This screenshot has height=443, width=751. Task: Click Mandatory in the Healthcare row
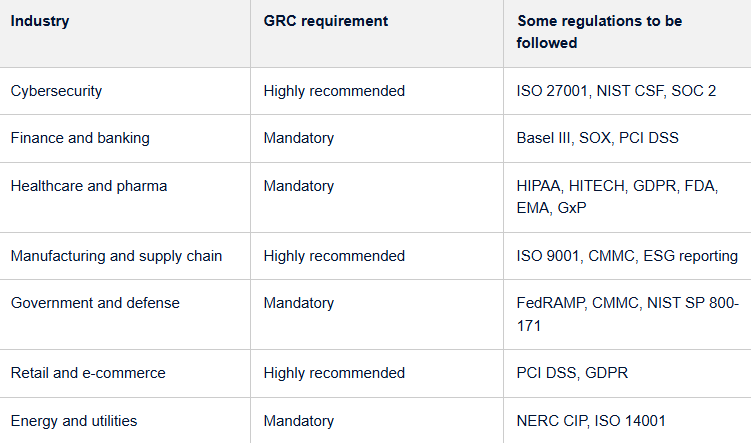coord(299,186)
